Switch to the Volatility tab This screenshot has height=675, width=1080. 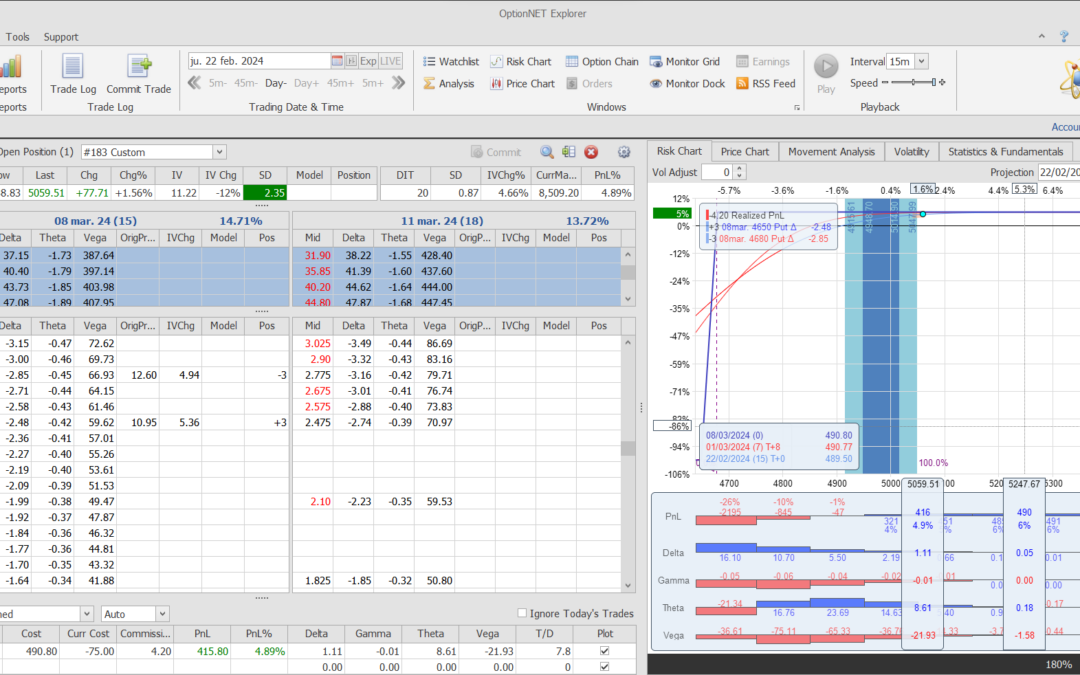click(x=911, y=152)
